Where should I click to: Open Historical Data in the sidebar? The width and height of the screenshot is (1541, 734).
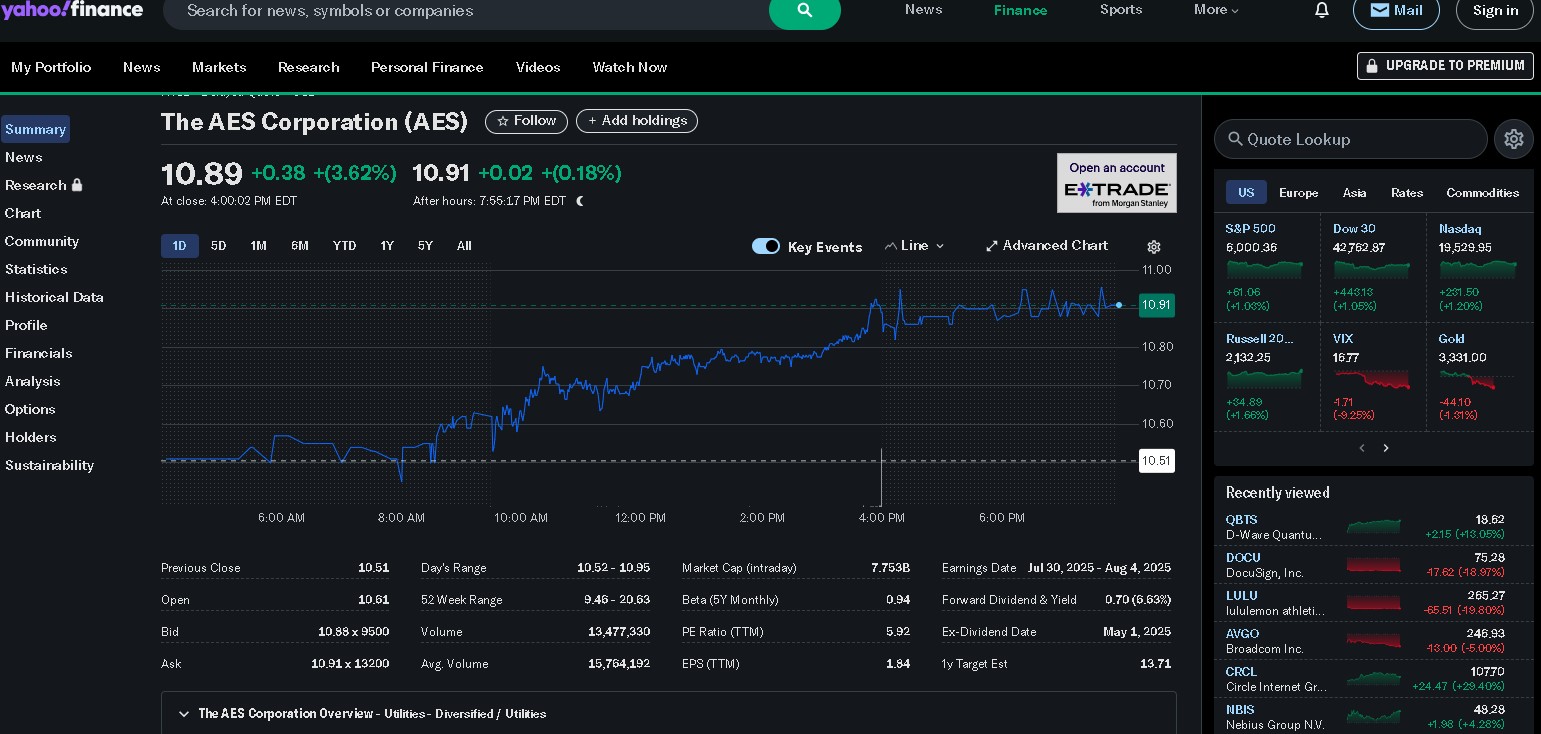(54, 297)
